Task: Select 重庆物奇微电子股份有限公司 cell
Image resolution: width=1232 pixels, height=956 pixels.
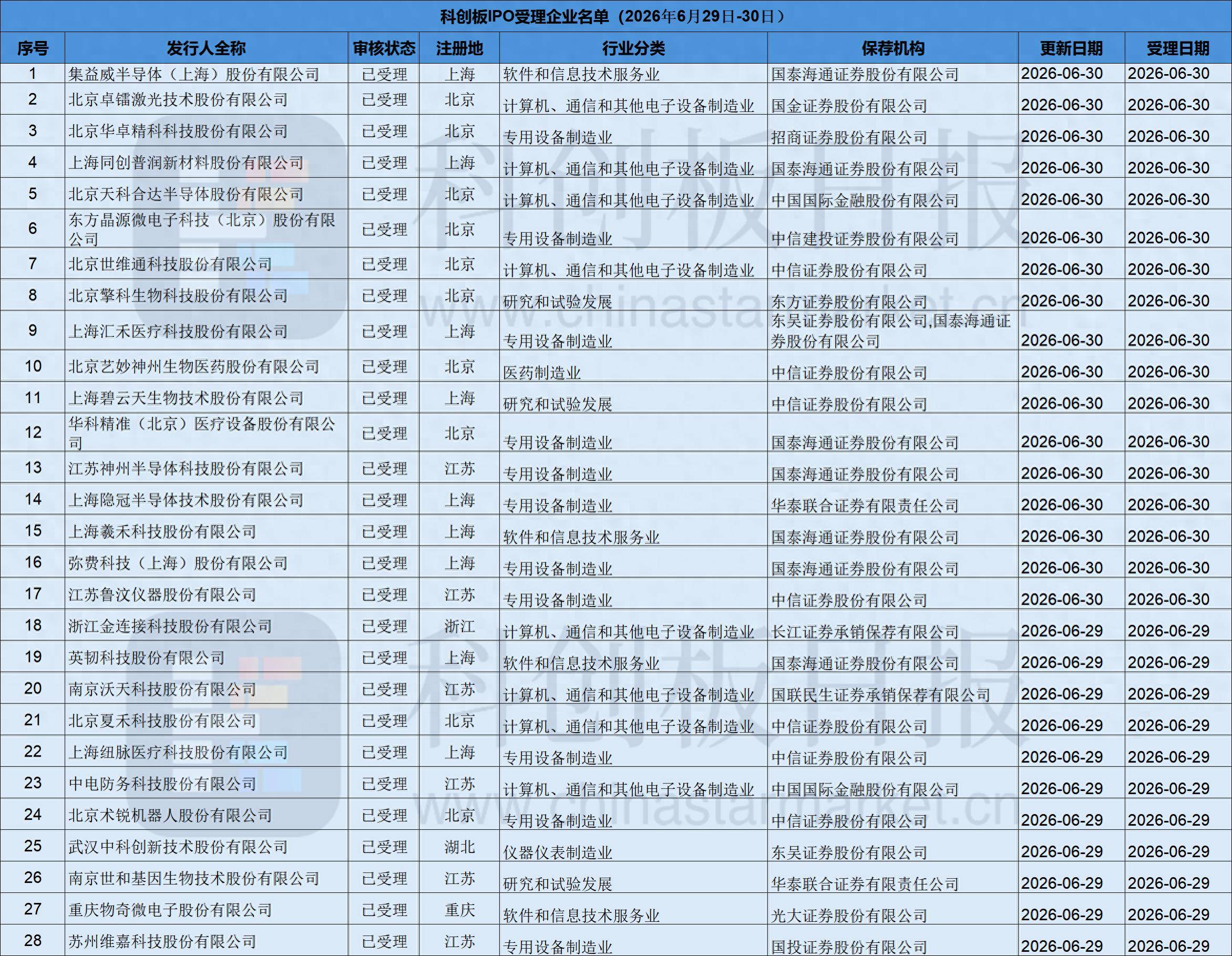Action: pyautogui.click(x=206, y=910)
